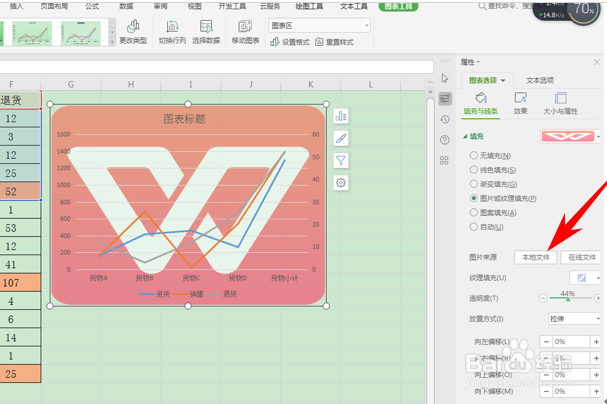This screenshot has width=607, height=404.
Task: Collapse the 填充 section triangle
Action: [465, 136]
